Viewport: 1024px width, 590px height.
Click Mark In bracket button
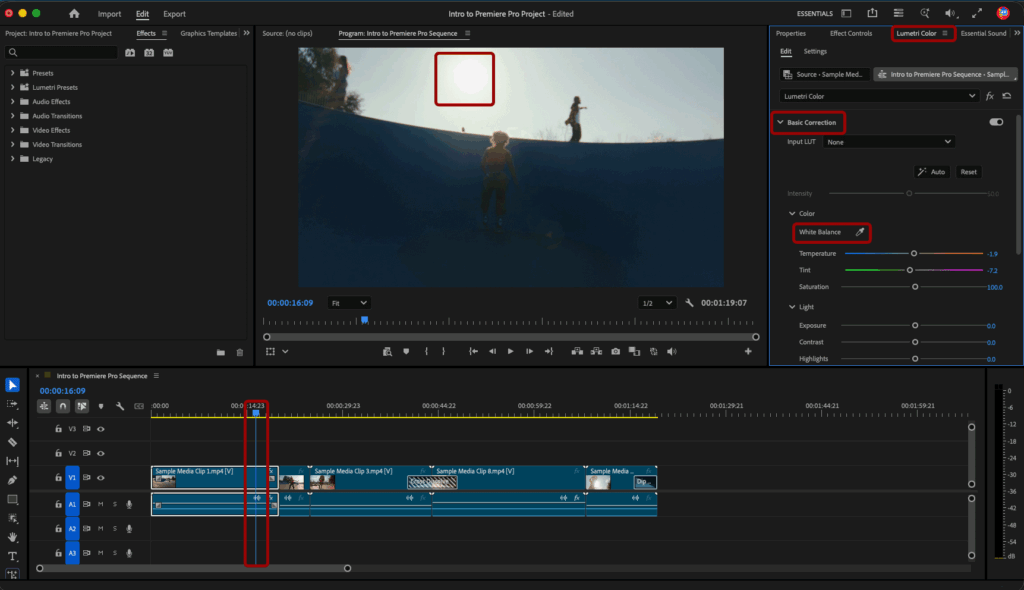(426, 352)
